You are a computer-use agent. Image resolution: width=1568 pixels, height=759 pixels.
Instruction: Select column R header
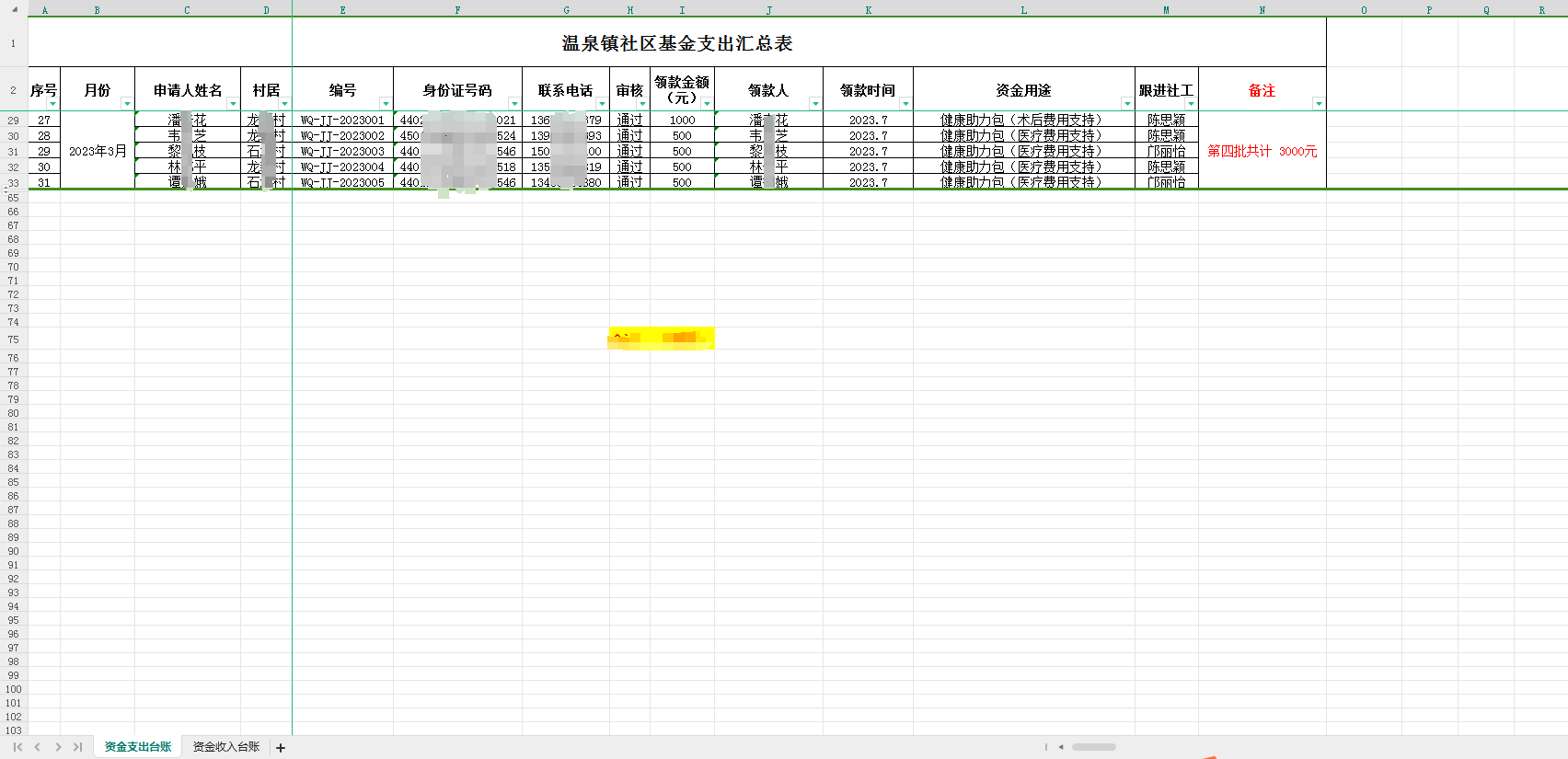(1541, 10)
